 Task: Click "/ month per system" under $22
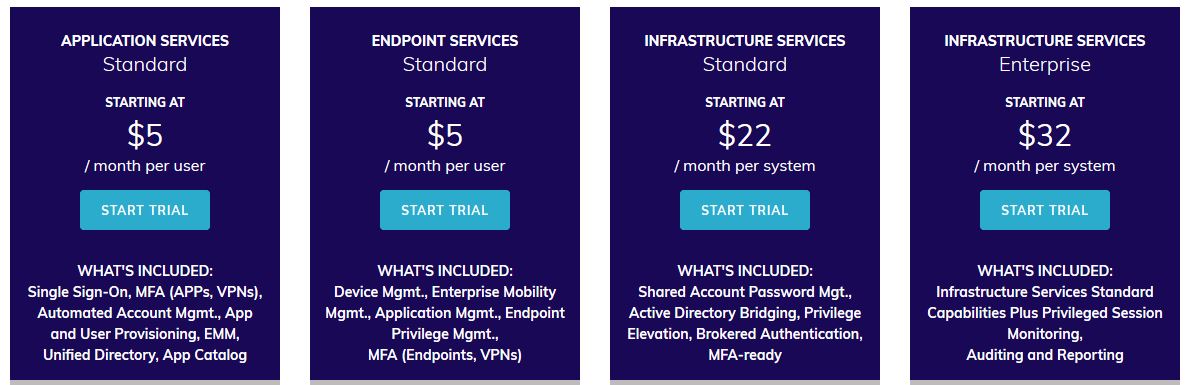745,166
